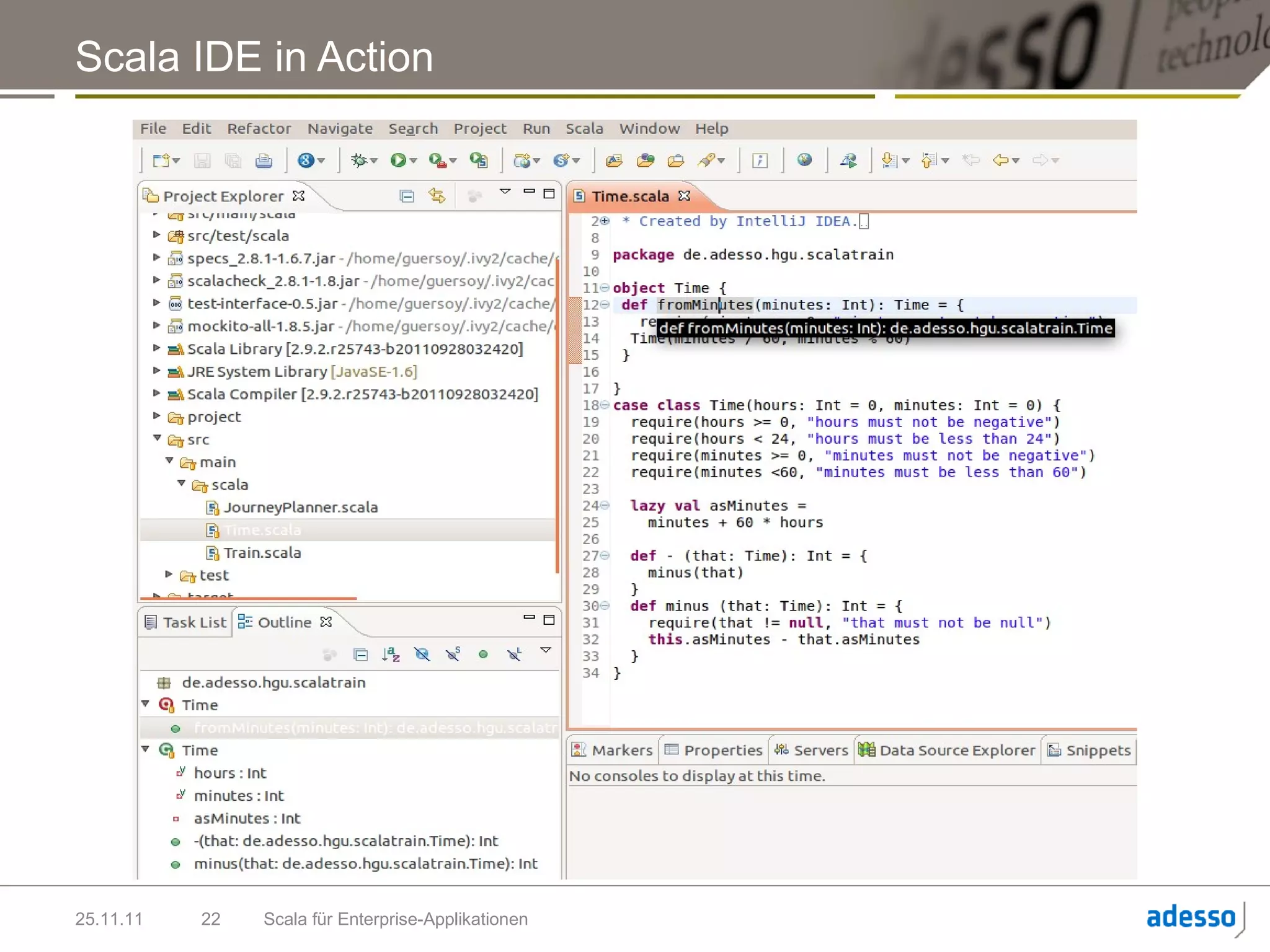The image size is (1270, 952).
Task: Open the Scala menu
Action: 584,129
